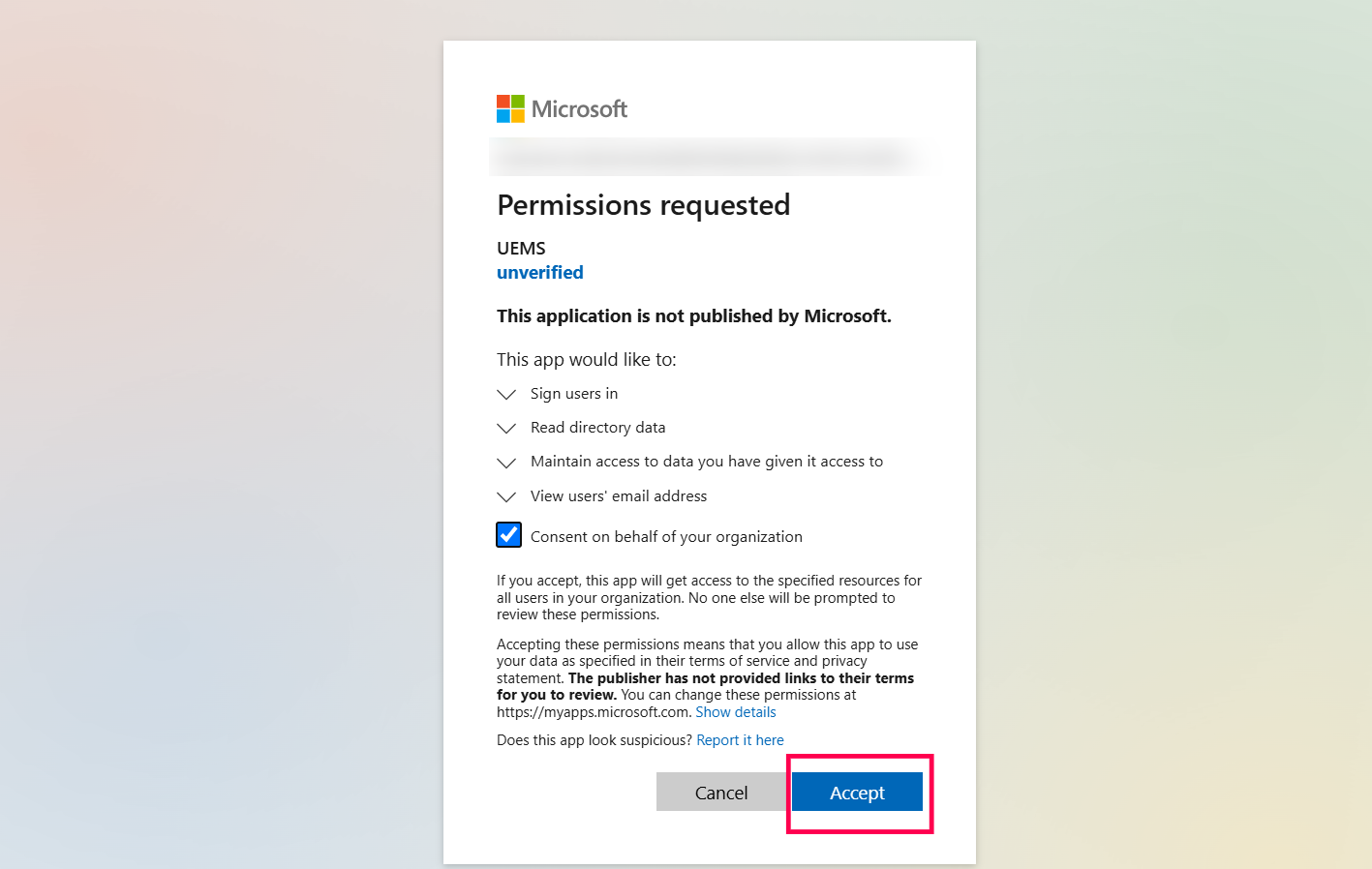The width and height of the screenshot is (1372, 869).
Task: Expand the Read directory data chevron
Action: pos(506,429)
